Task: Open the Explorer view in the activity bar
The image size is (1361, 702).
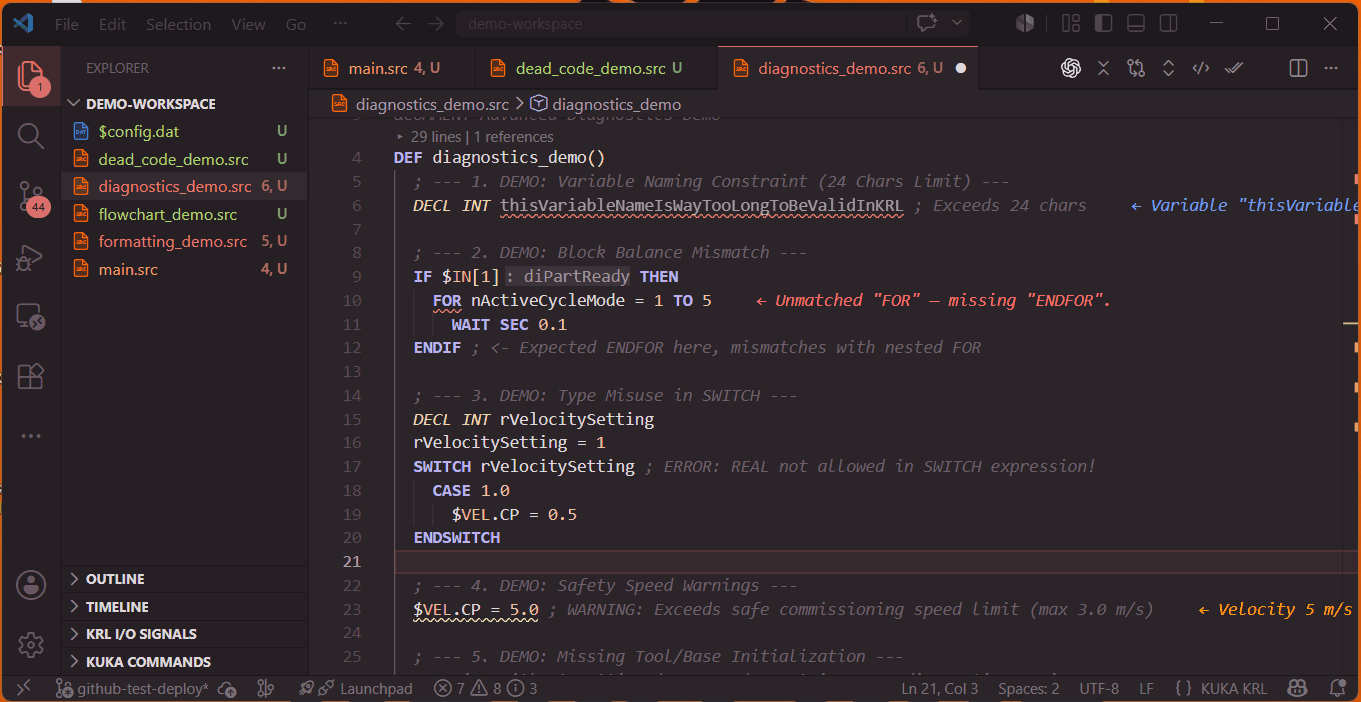Action: 30,76
